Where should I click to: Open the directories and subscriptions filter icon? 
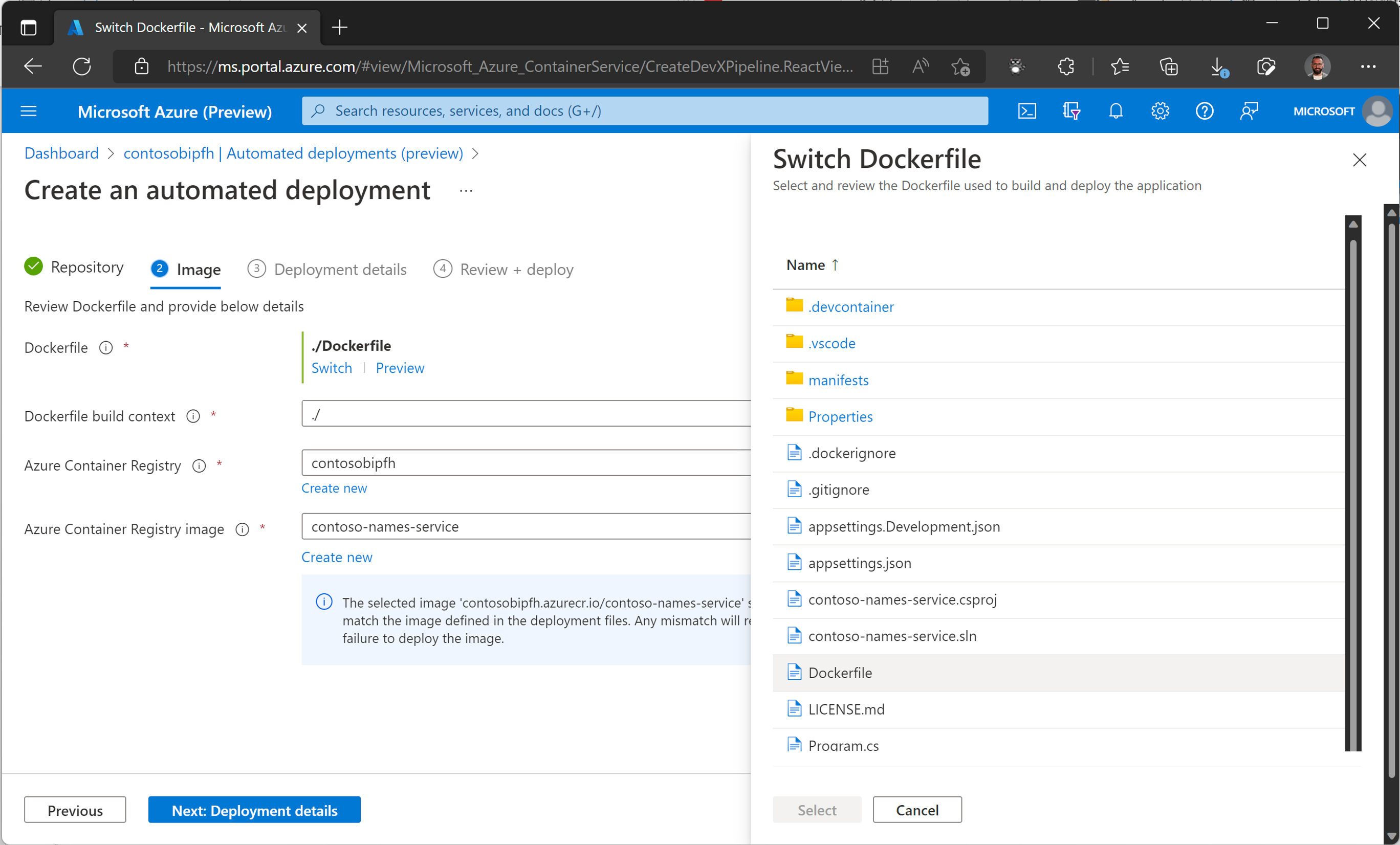tap(1071, 110)
